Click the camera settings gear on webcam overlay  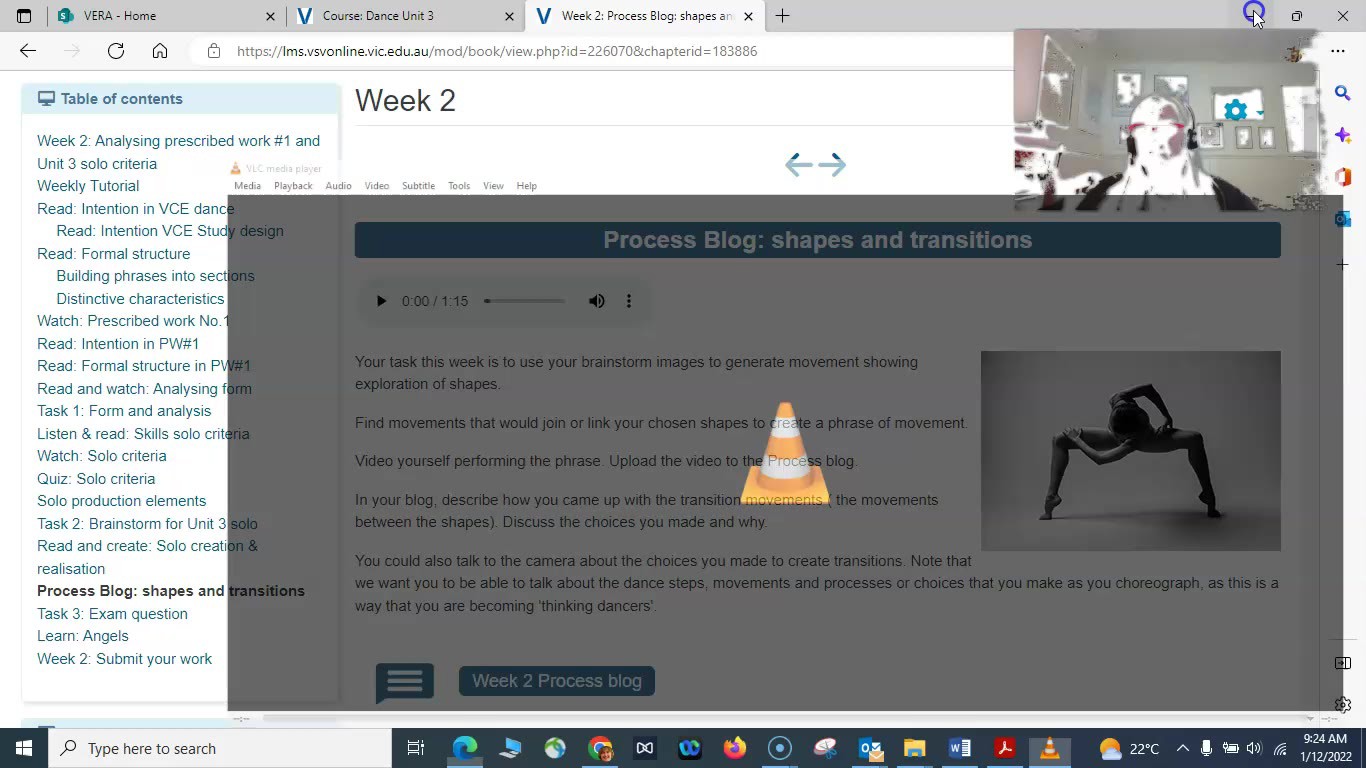tap(1235, 110)
